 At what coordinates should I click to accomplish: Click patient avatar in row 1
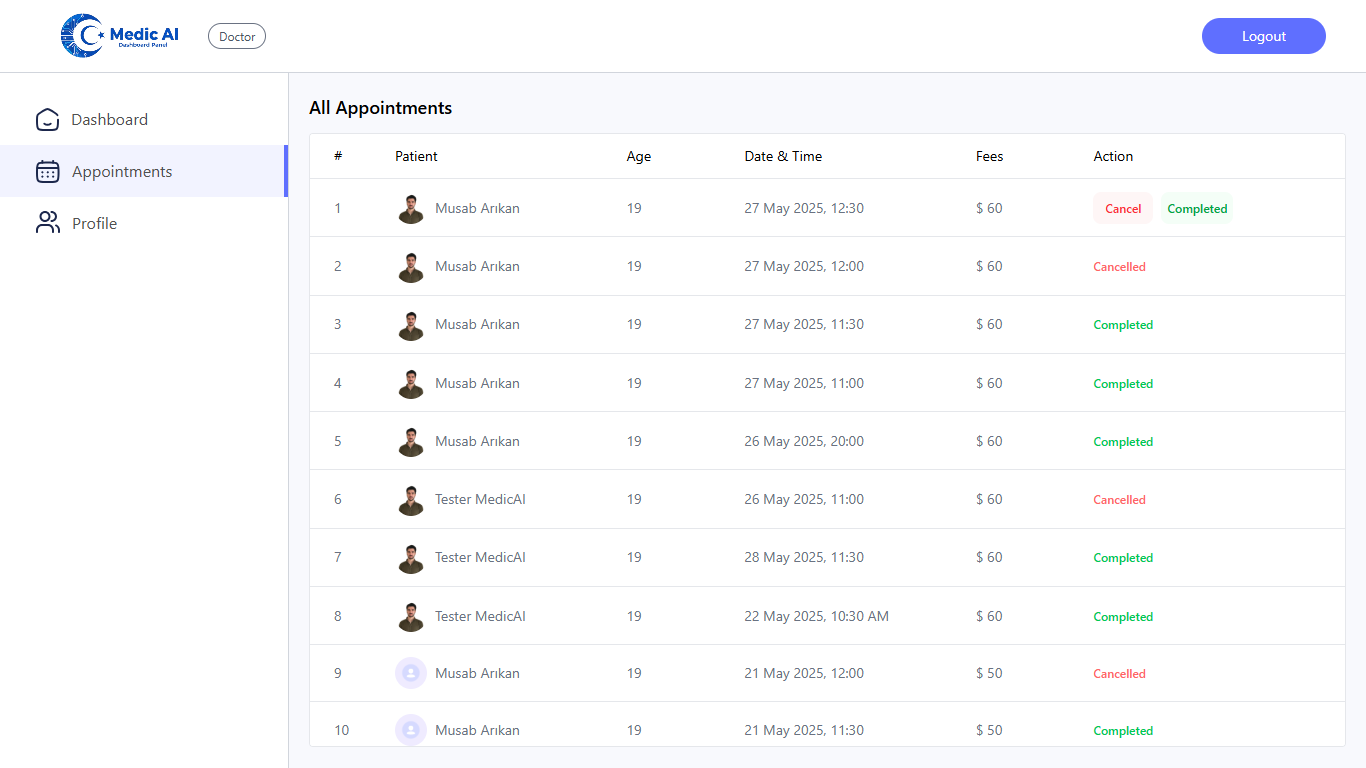(x=411, y=209)
